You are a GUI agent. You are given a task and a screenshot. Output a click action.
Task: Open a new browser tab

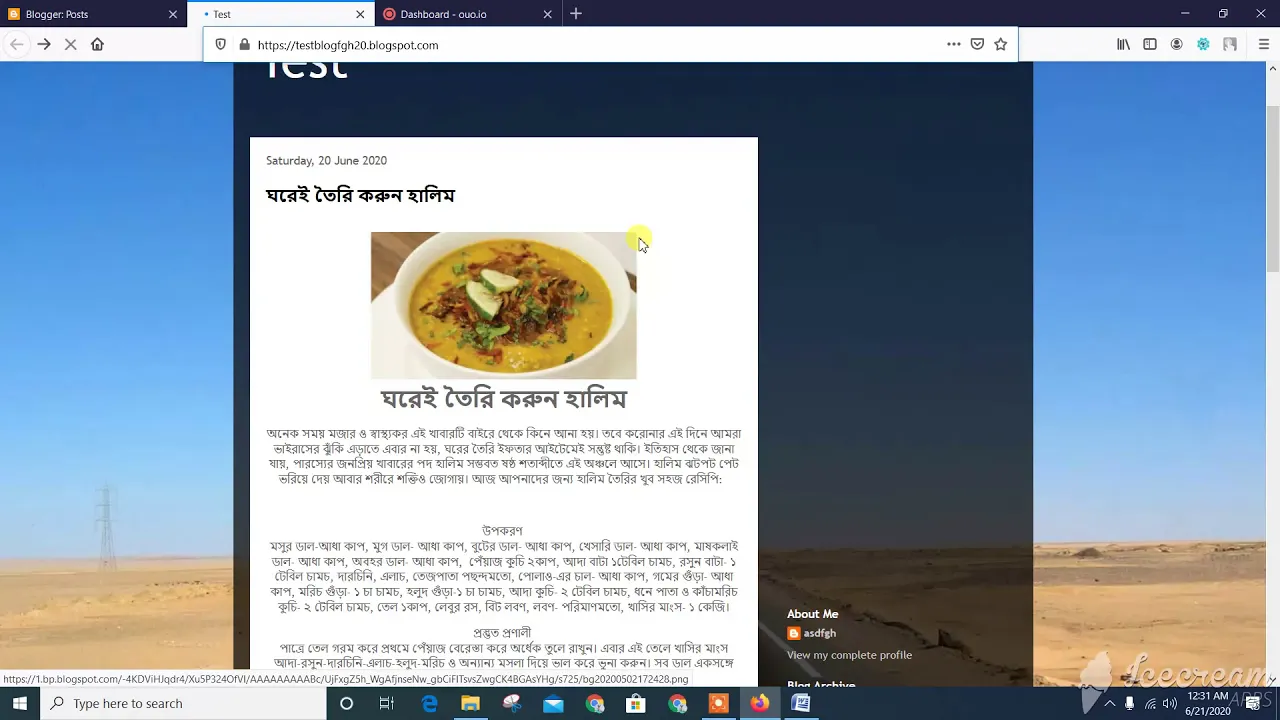576,14
